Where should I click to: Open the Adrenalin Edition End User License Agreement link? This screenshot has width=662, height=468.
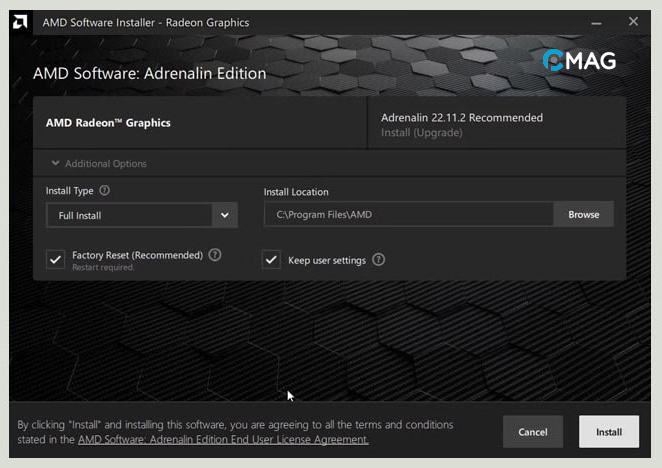223,440
